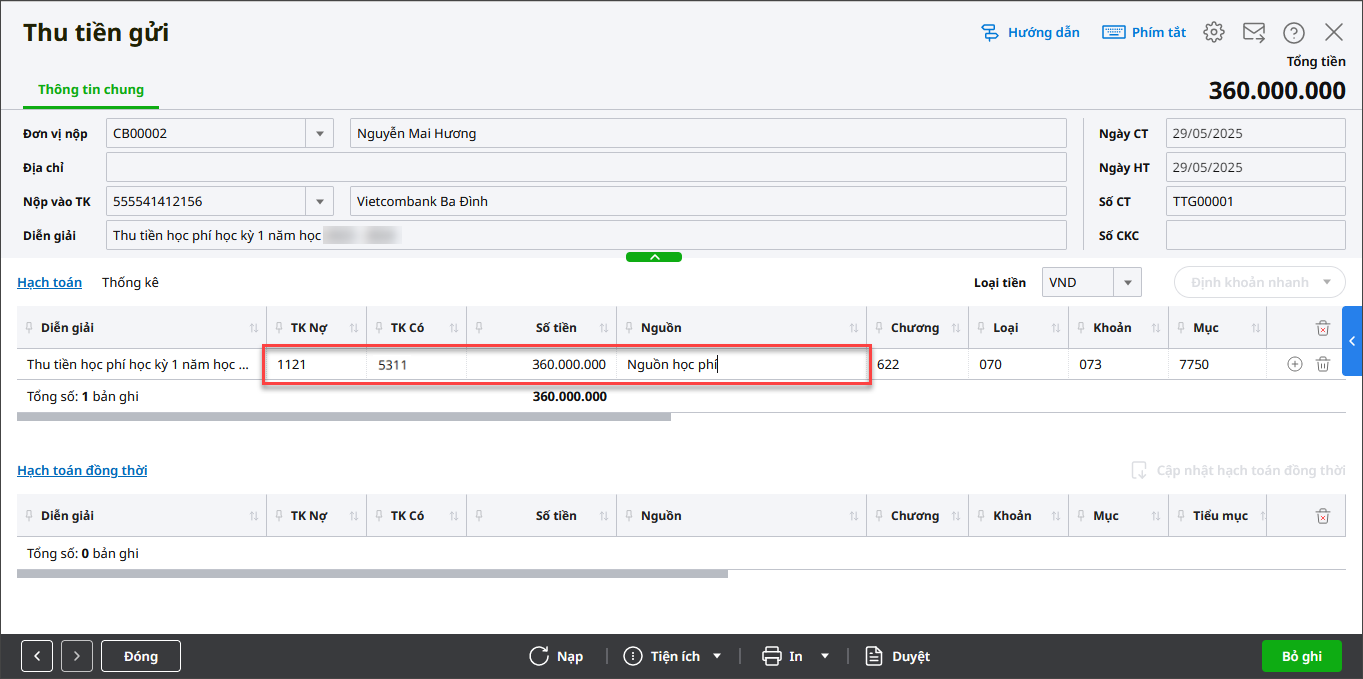Click the Hạch toán table horizontal scrollbar
The image size is (1363, 679).
click(344, 416)
